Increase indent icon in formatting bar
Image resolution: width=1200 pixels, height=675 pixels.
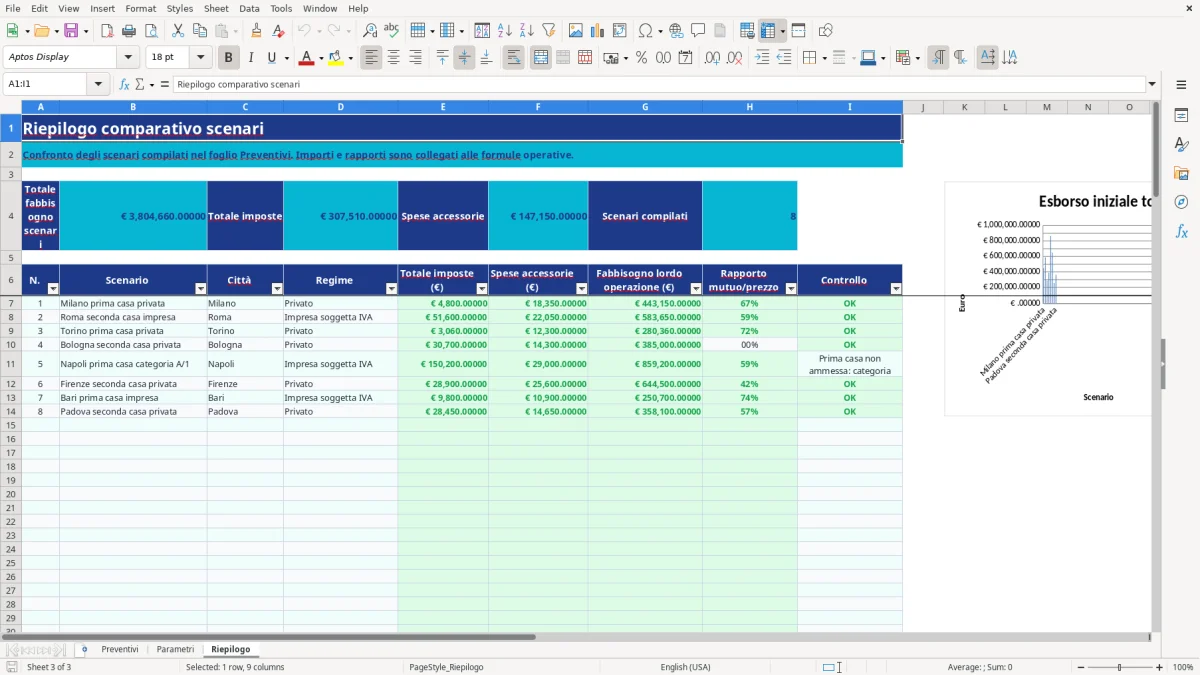762,58
